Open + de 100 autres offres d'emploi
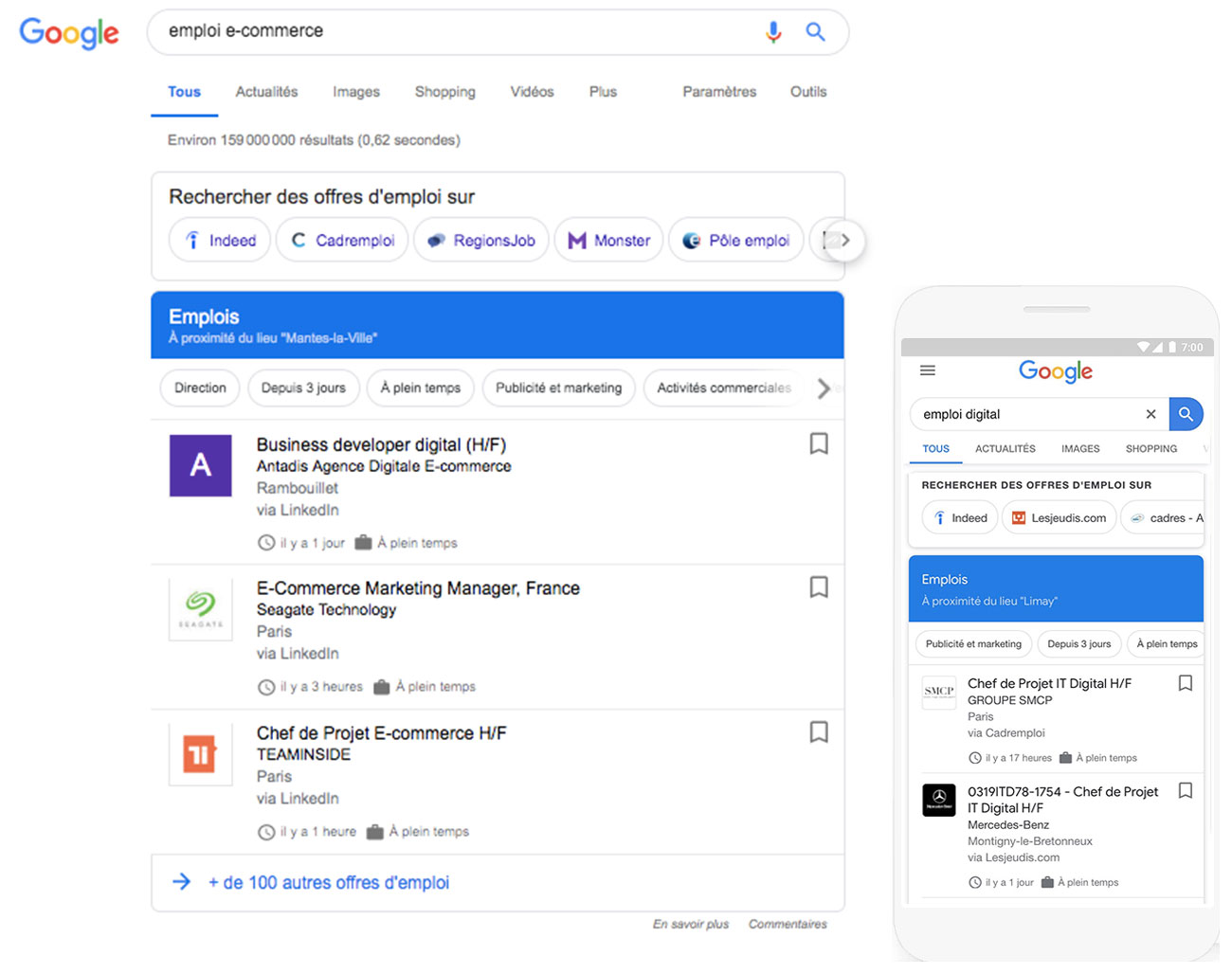Image resolution: width=1232 pixels, height=974 pixels. [x=329, y=883]
